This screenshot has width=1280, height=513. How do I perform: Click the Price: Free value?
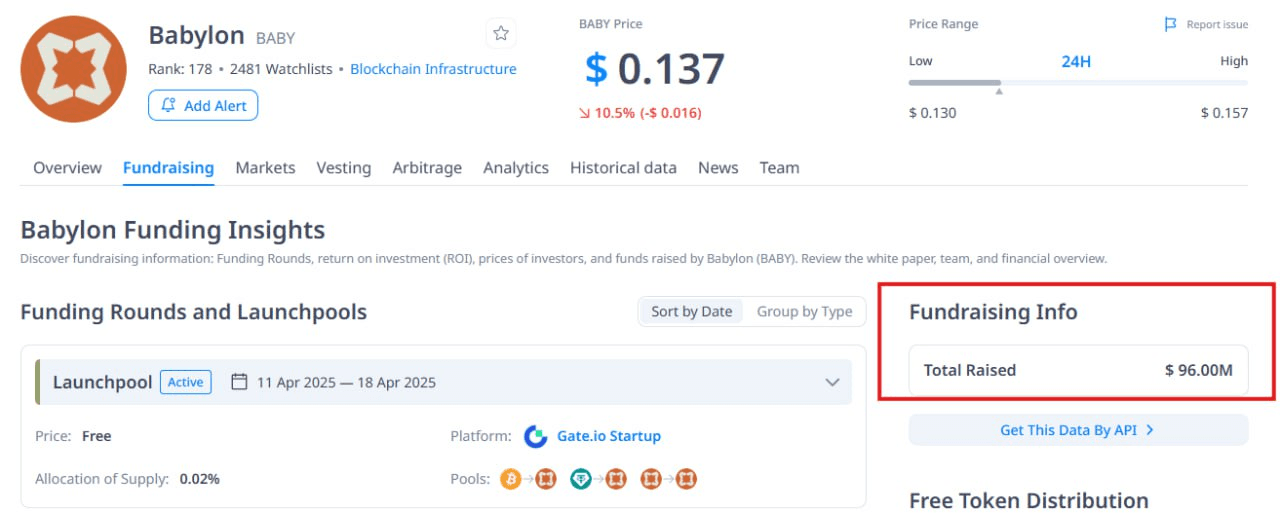pyautogui.click(x=96, y=436)
